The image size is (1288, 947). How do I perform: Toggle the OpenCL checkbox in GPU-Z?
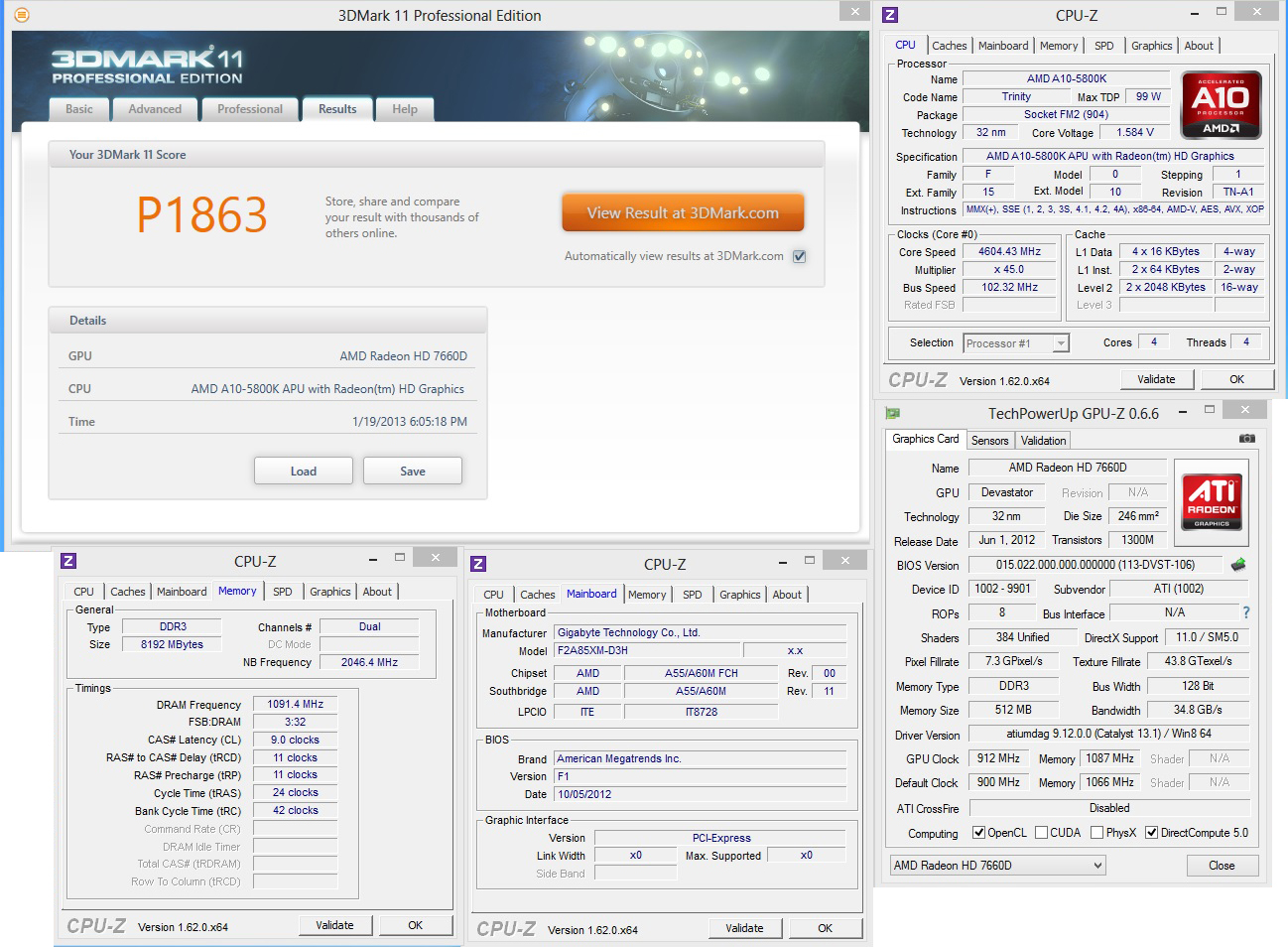tap(979, 833)
